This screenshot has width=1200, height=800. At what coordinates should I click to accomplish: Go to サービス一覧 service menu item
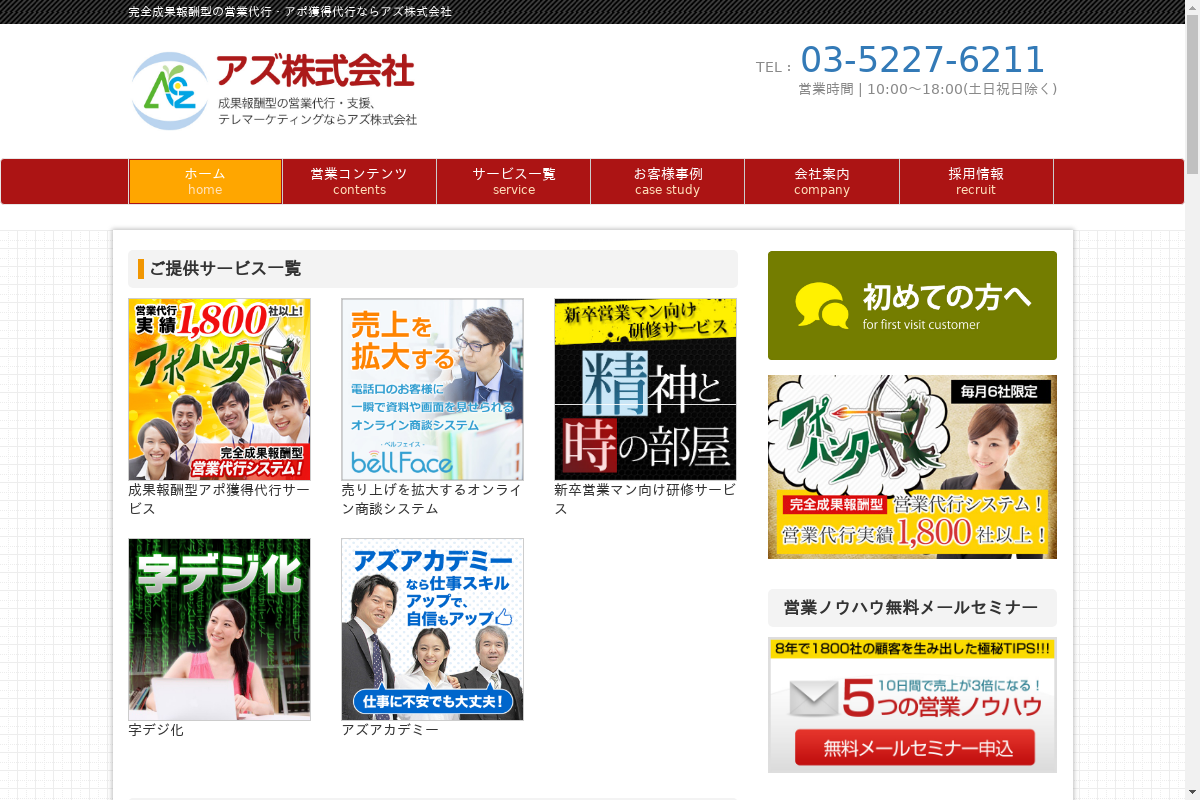(513, 181)
